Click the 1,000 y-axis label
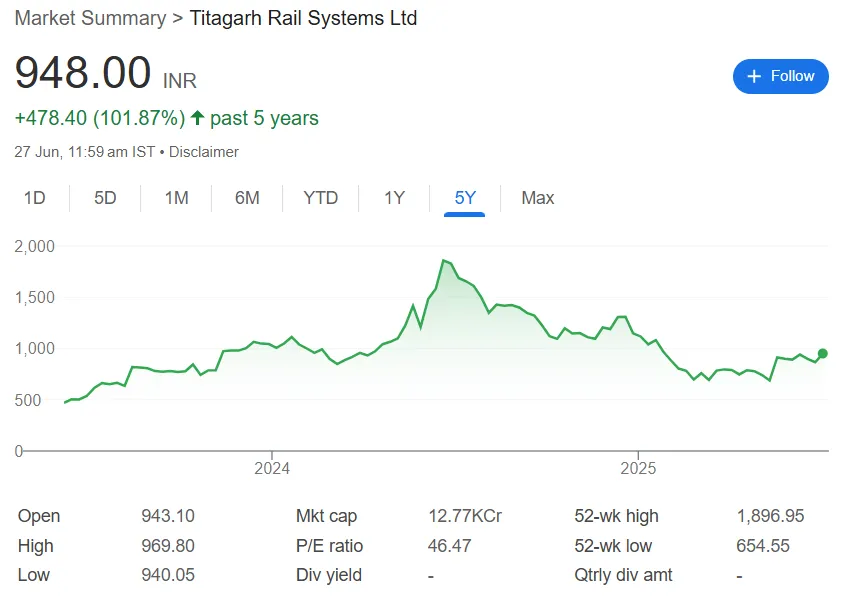This screenshot has height=602, width=867. (35, 349)
